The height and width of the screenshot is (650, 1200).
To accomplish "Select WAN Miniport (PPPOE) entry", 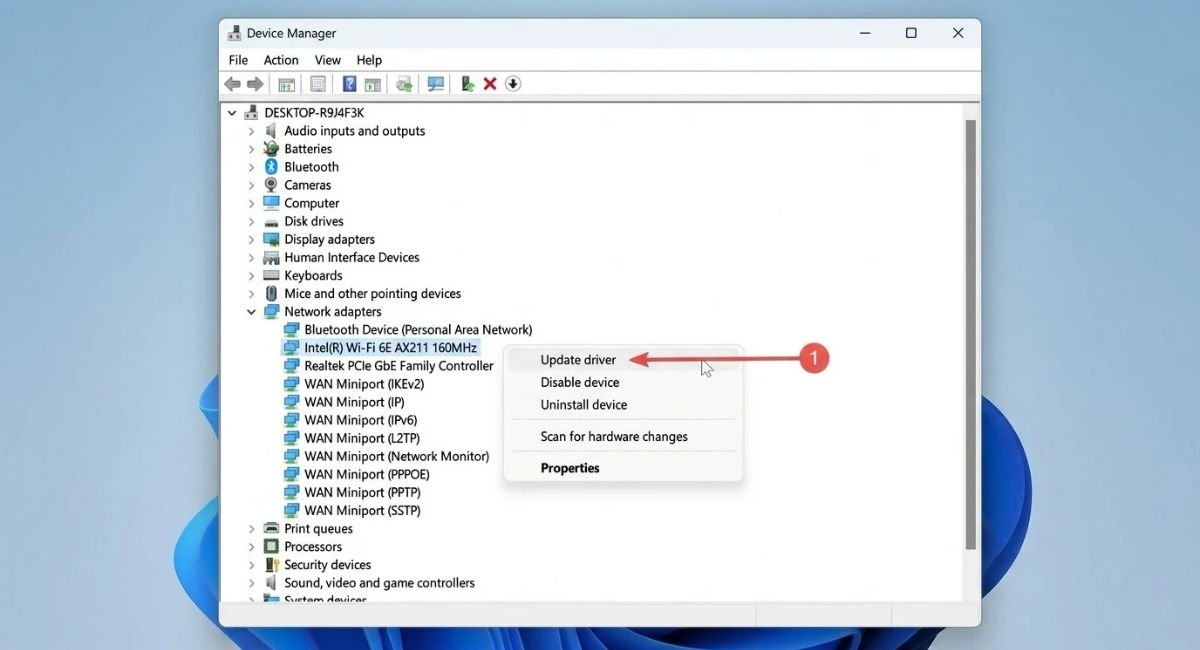I will pos(366,474).
